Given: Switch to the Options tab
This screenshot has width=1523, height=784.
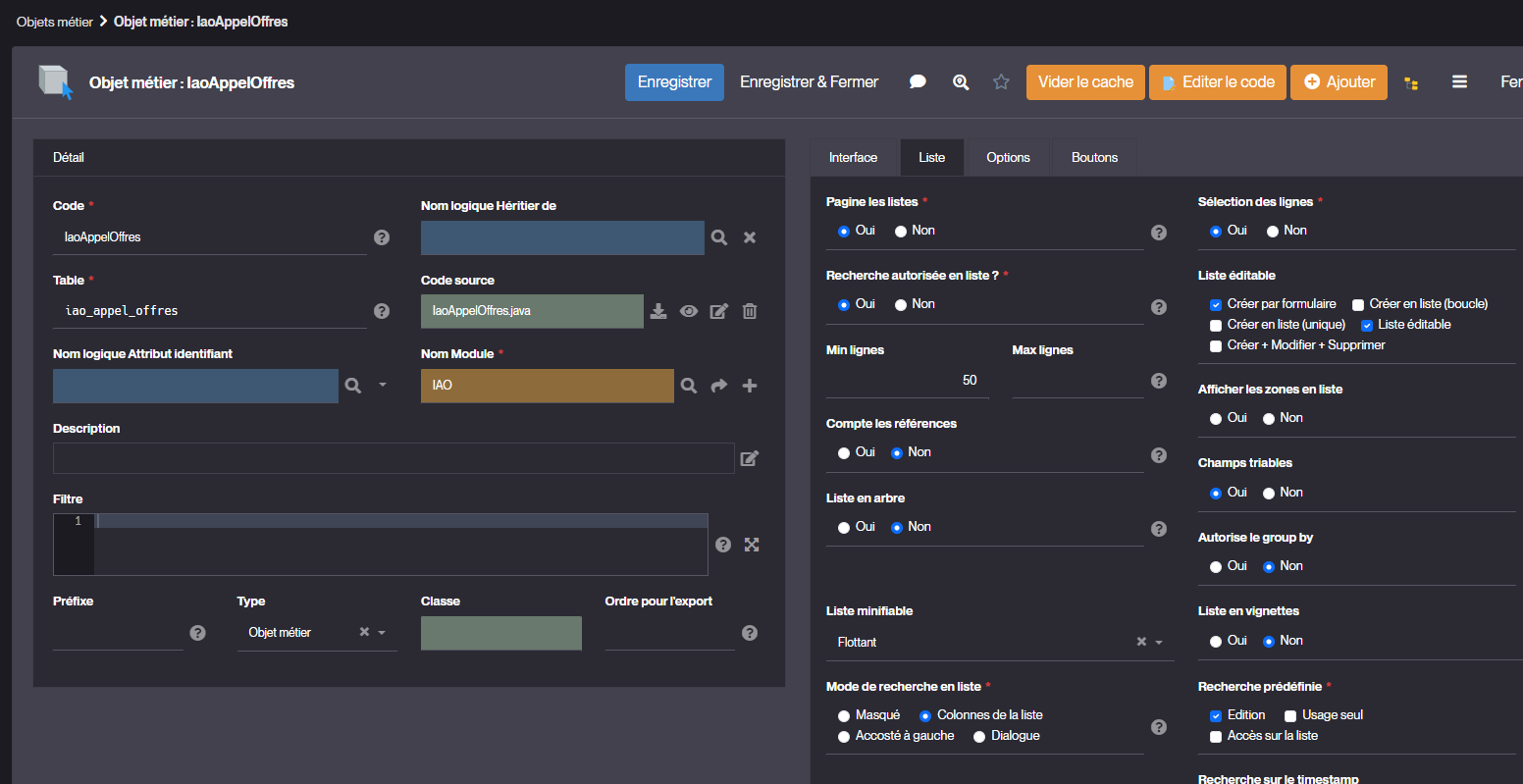Looking at the screenshot, I should [1008, 158].
